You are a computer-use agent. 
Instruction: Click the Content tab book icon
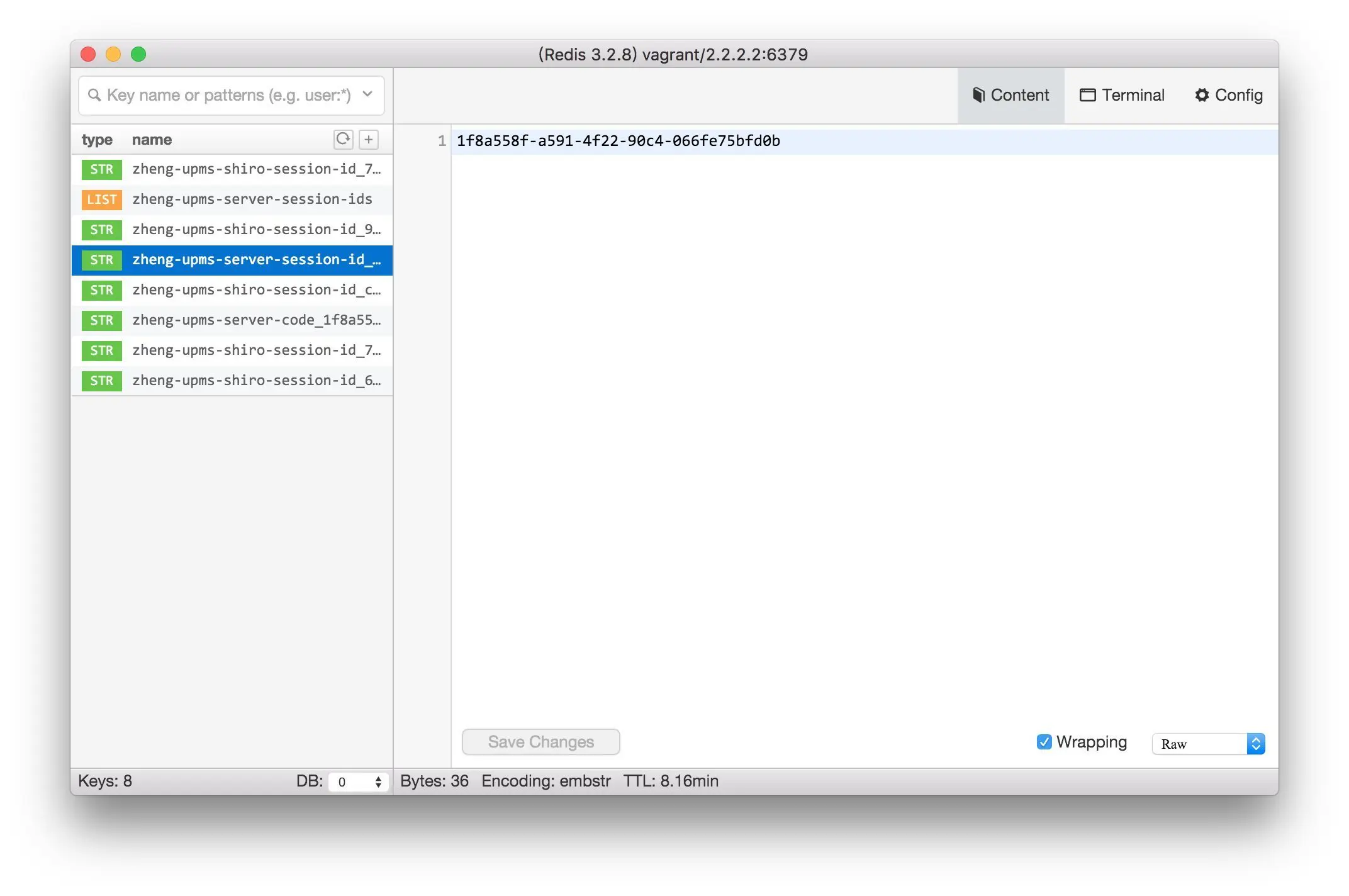pos(978,95)
